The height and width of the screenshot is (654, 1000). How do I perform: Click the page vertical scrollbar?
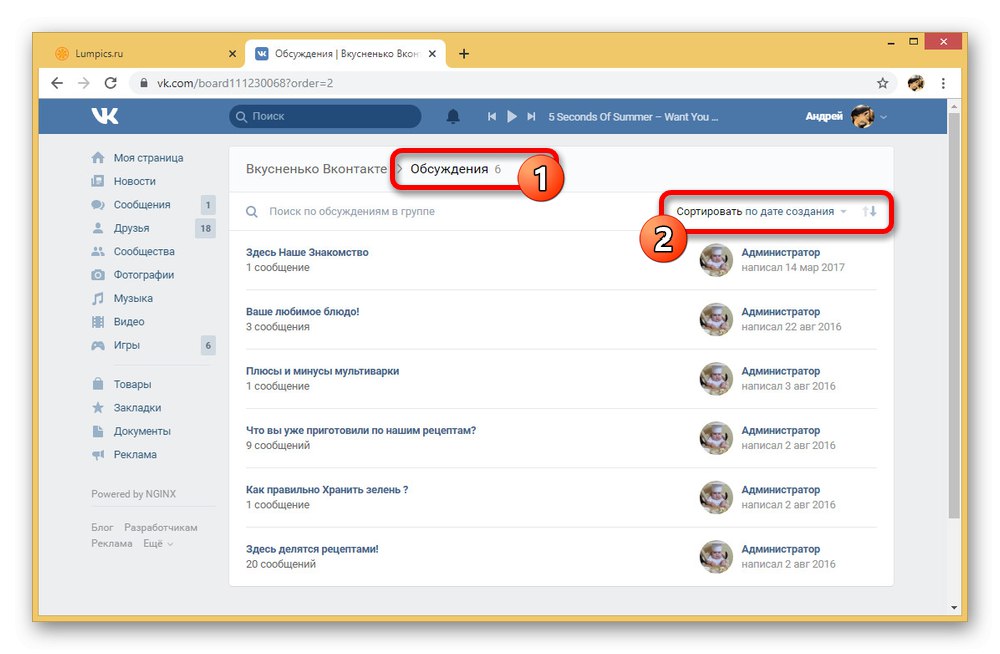tap(954, 316)
